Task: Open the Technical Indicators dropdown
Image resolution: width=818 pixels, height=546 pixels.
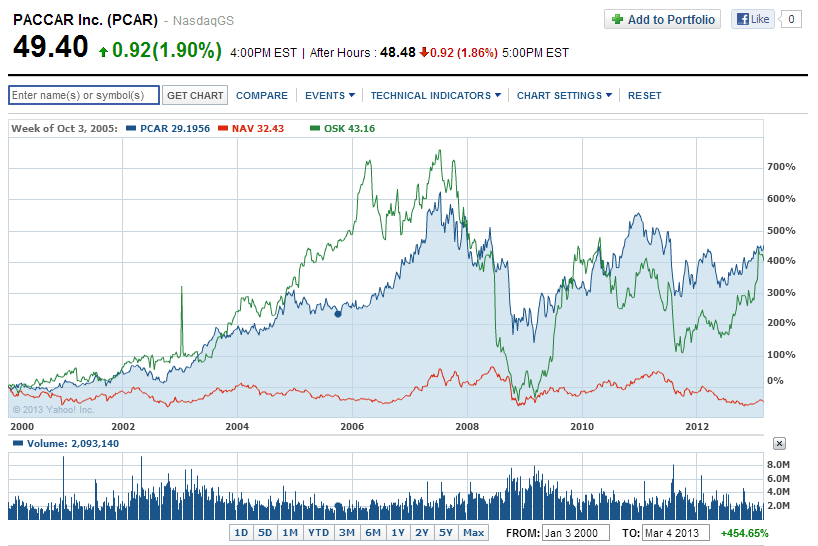Action: [x=436, y=95]
